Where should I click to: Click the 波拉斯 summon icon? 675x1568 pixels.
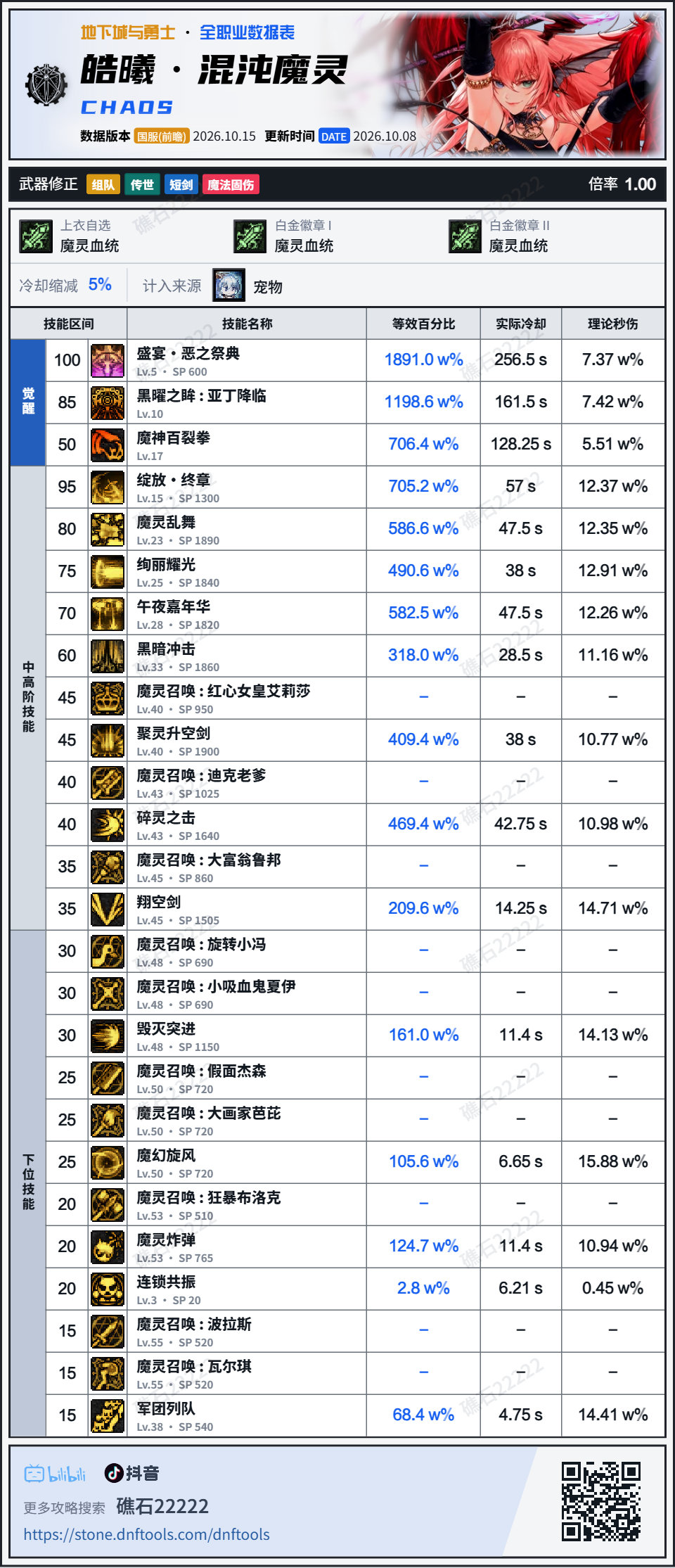(108, 1331)
